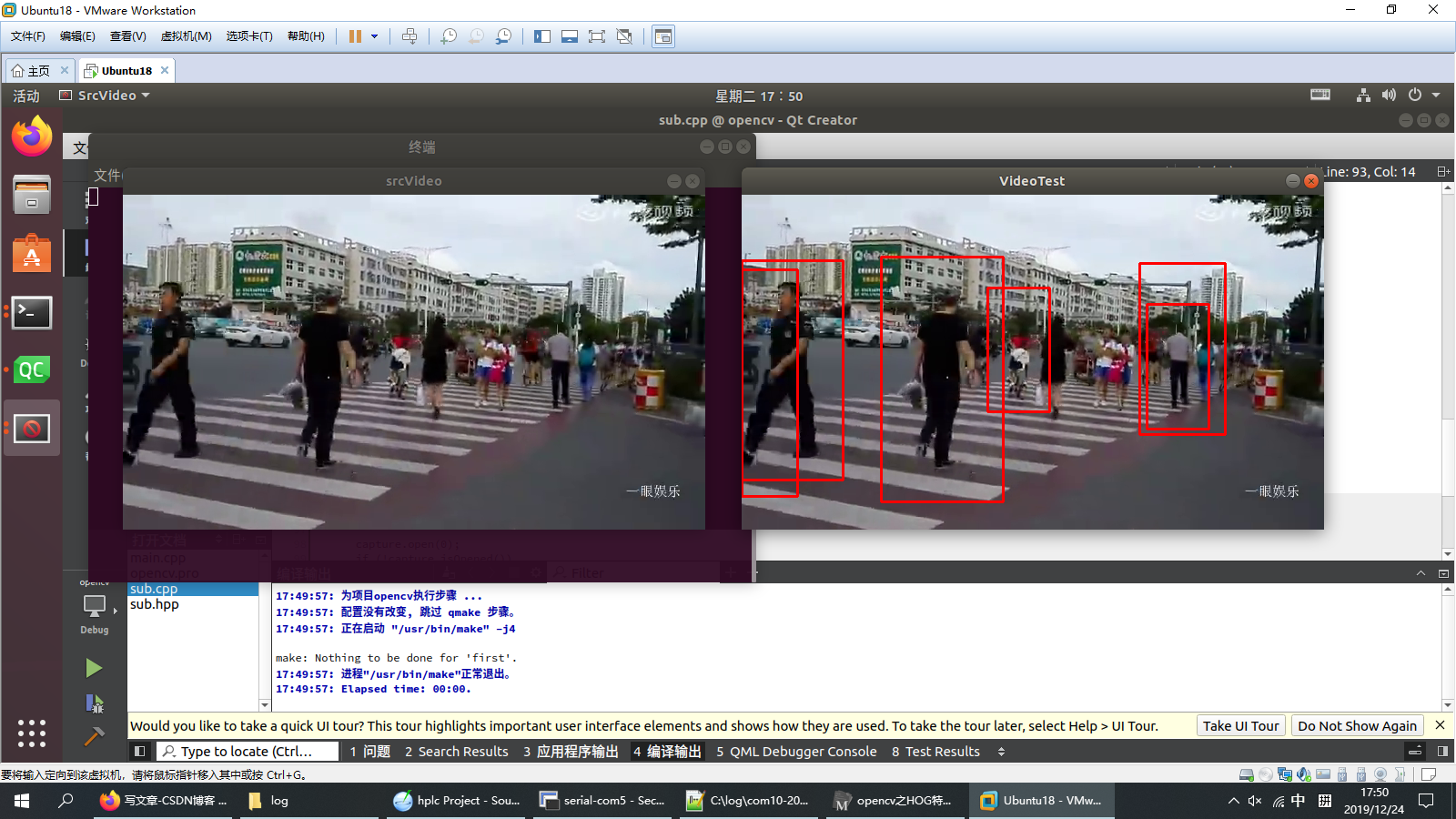Screen dimensions: 1456x819
Task: Click the Type to locate input field
Action: pos(248,751)
